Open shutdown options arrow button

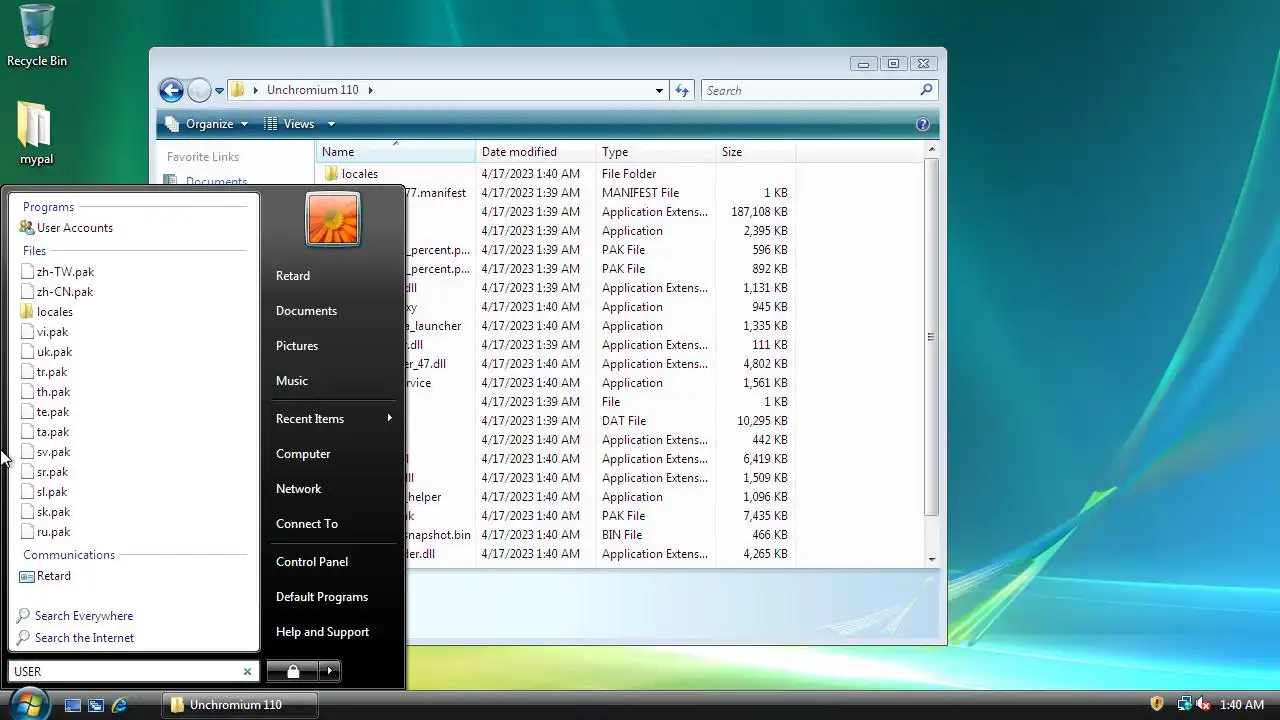pyautogui.click(x=330, y=671)
